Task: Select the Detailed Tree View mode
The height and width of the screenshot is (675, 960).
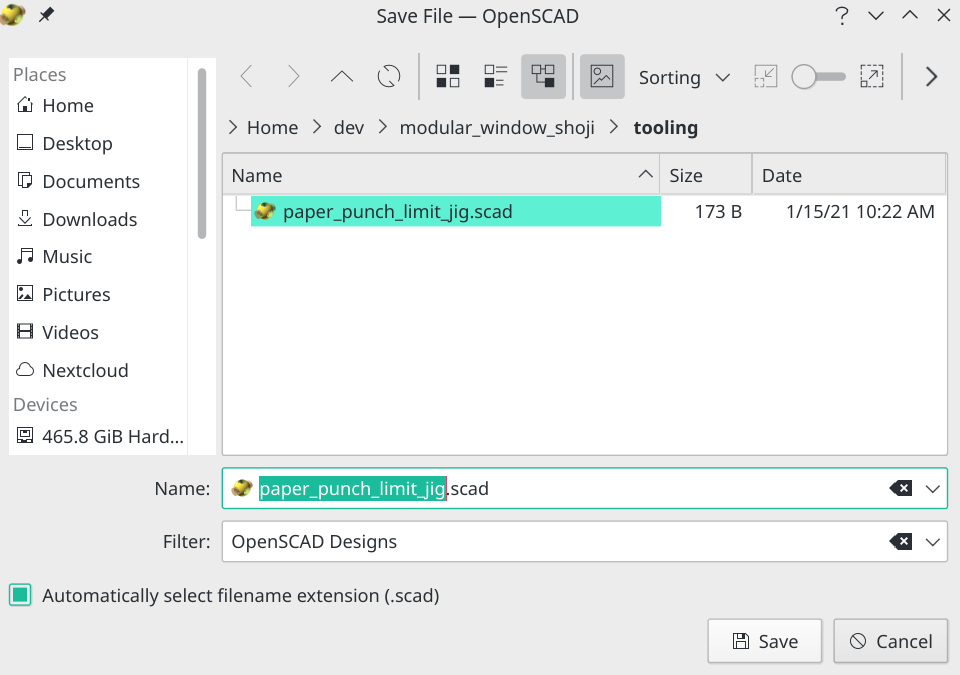Action: pos(543,76)
